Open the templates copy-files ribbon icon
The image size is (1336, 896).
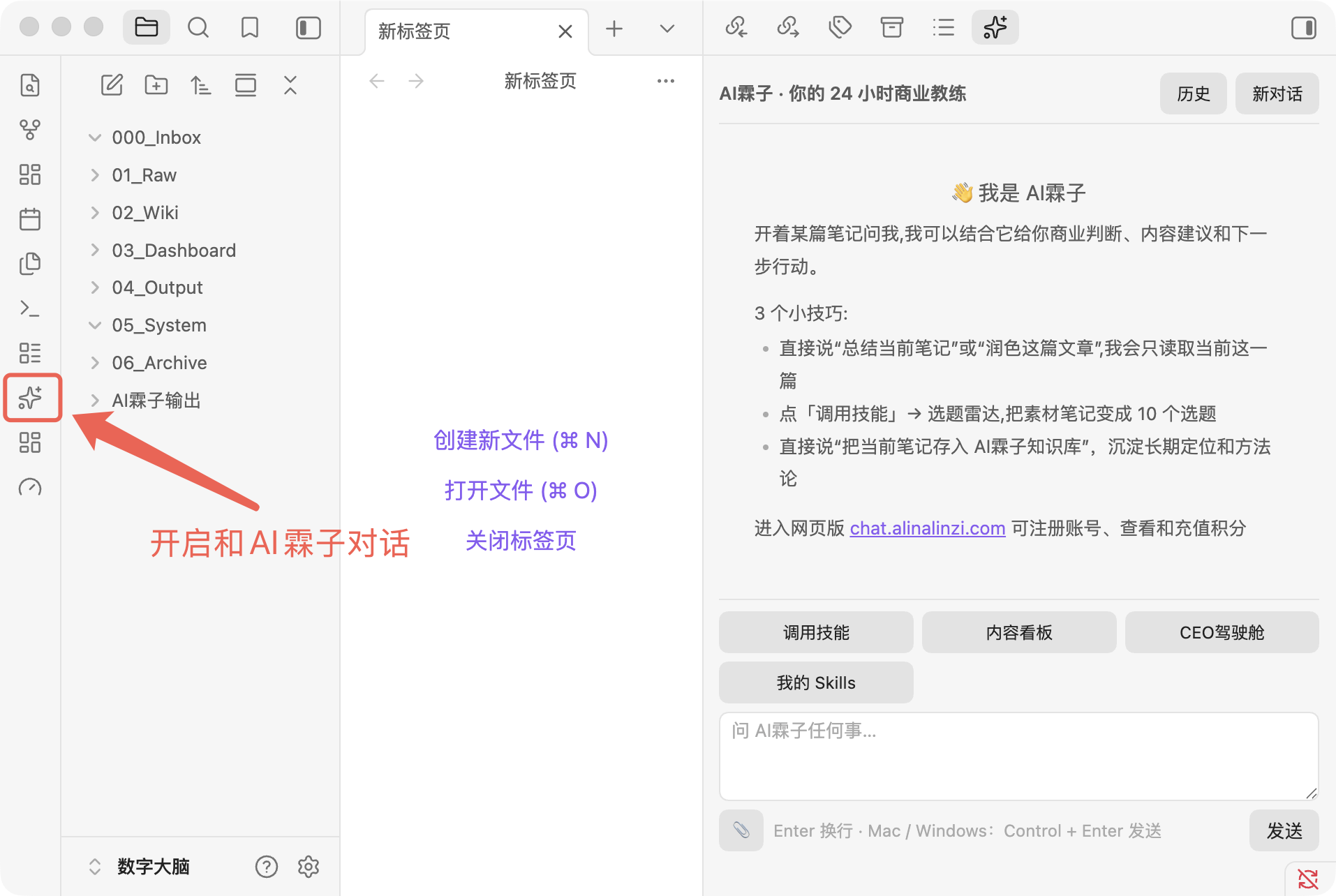point(30,264)
